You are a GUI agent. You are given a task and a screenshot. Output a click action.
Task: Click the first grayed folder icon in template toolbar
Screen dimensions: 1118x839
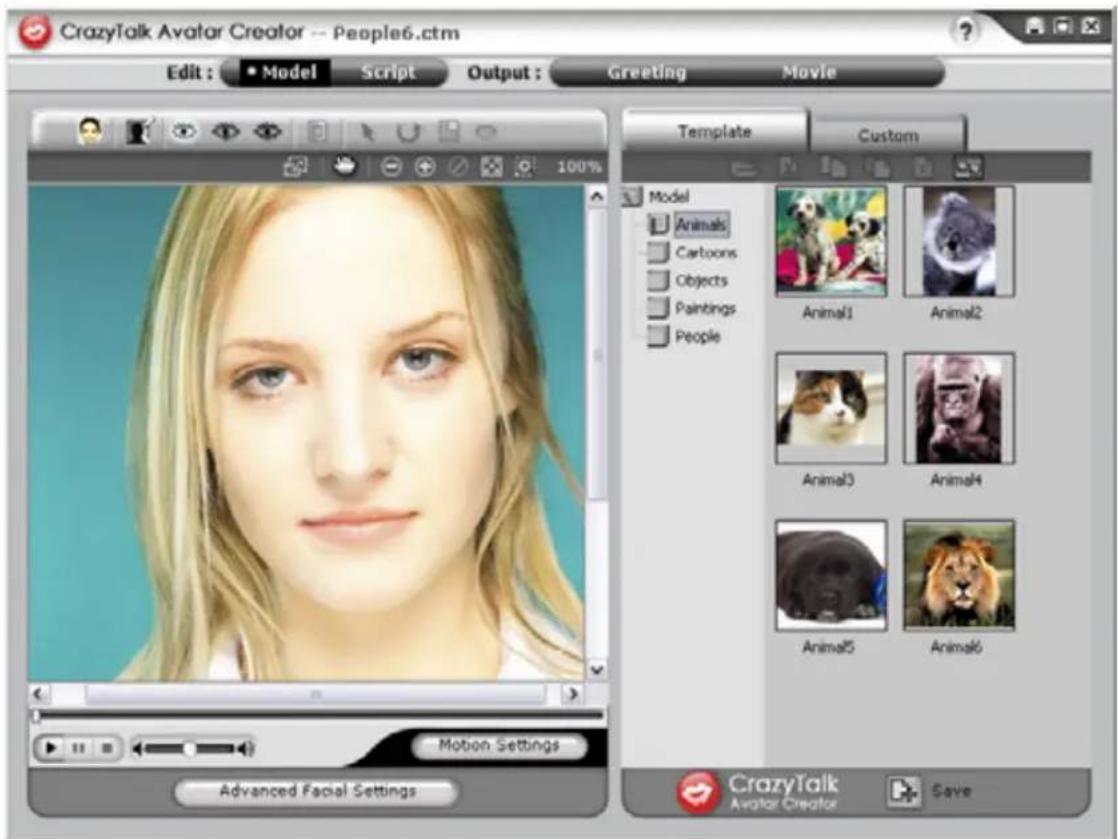(x=744, y=168)
